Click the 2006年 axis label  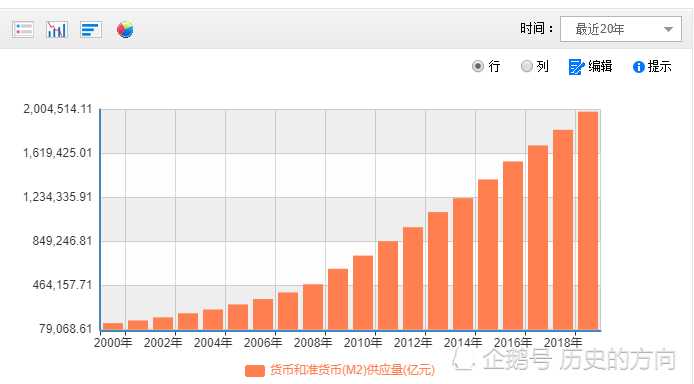263,343
